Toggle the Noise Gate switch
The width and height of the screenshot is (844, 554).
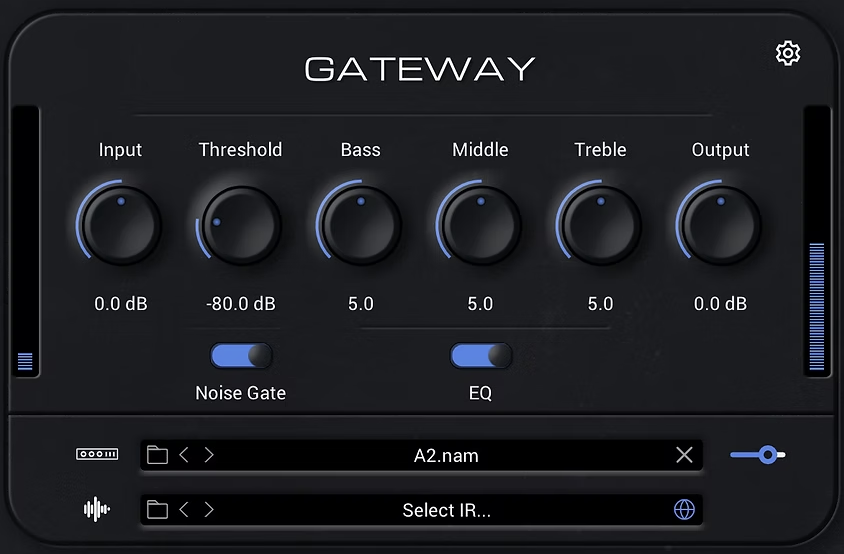pos(241,356)
